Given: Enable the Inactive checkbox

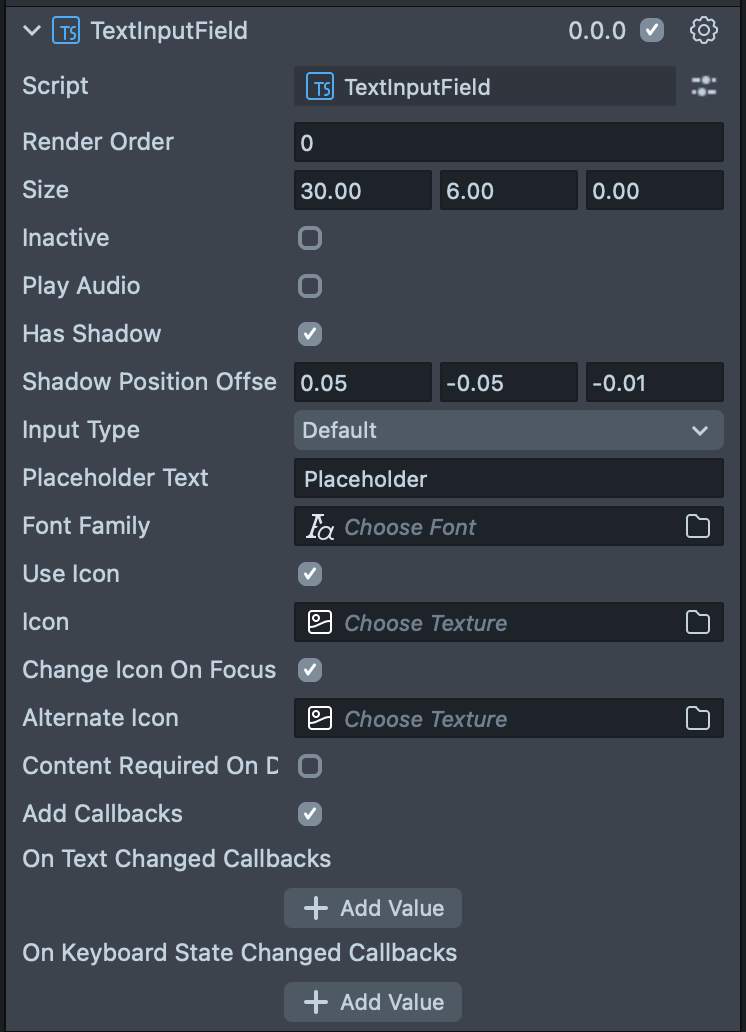Looking at the screenshot, I should point(311,238).
